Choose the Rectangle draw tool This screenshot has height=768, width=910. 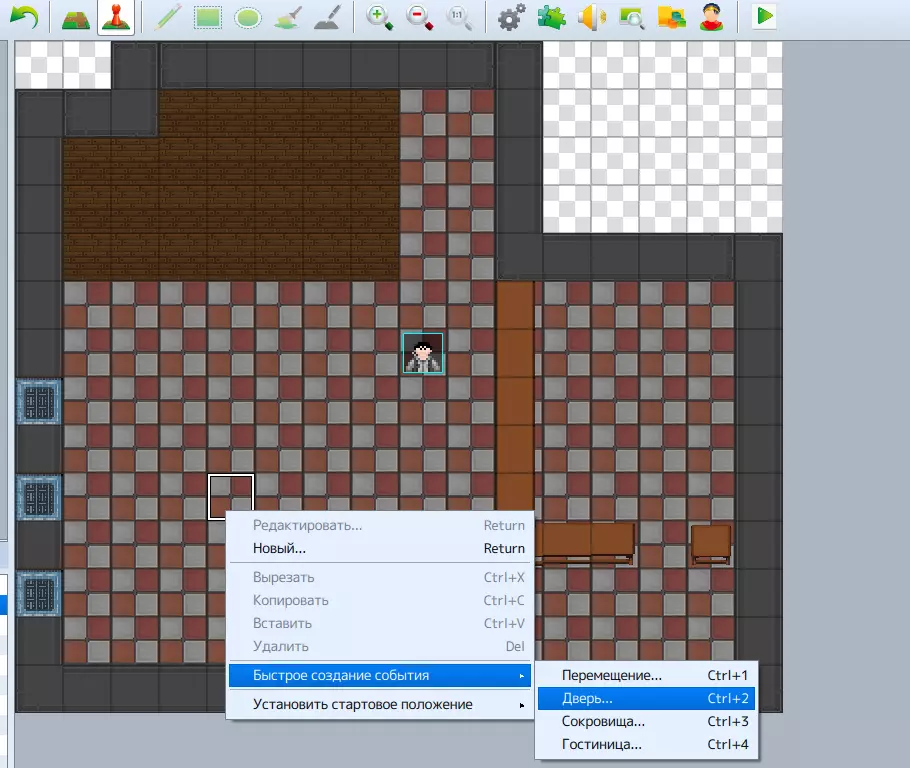(x=208, y=17)
